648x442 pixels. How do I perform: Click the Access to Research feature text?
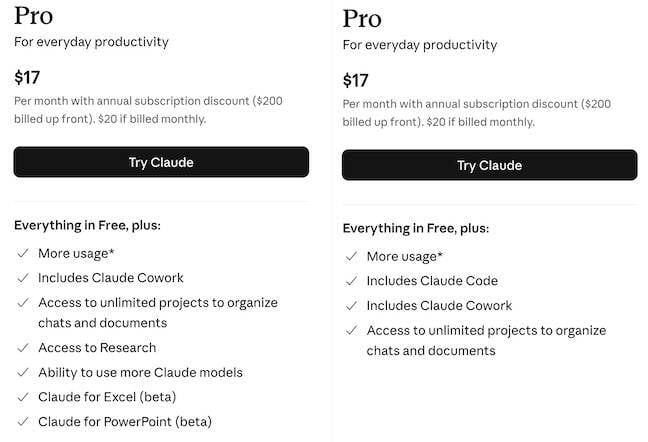click(97, 348)
